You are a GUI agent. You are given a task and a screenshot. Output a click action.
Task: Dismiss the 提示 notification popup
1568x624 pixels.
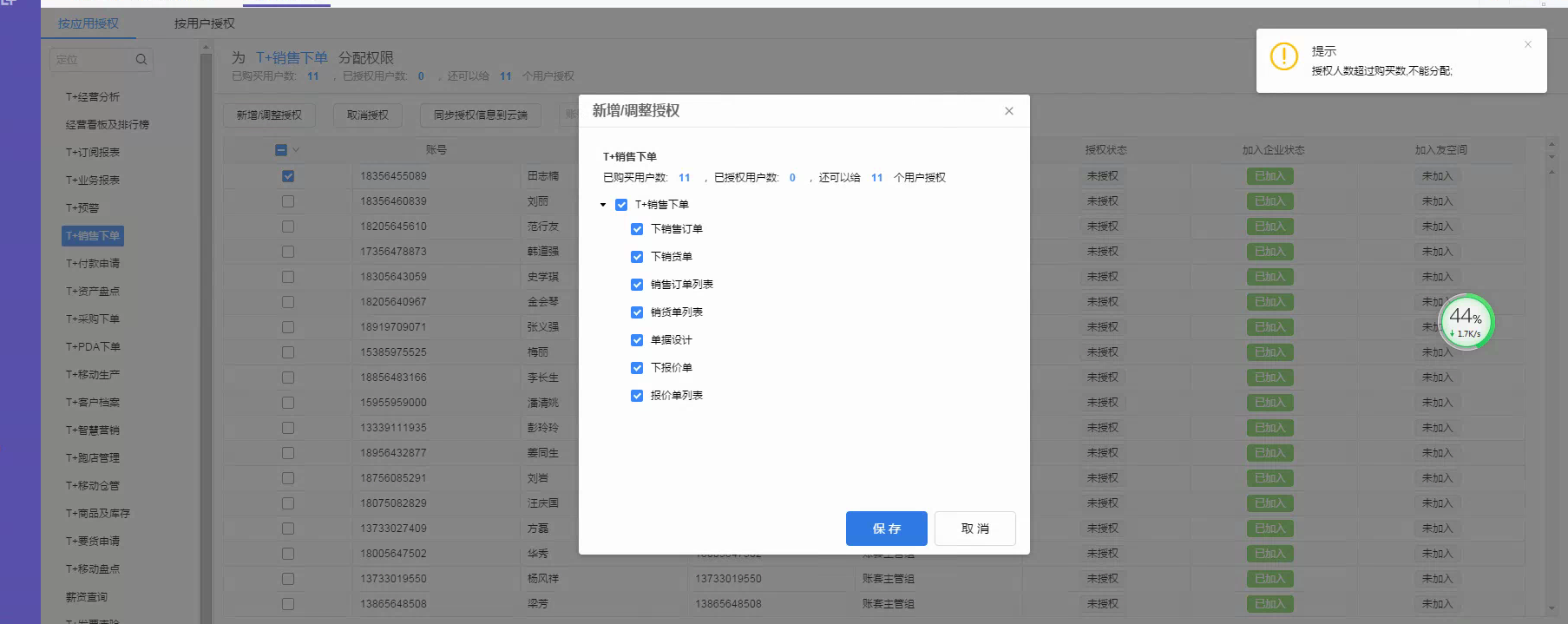tap(1528, 45)
